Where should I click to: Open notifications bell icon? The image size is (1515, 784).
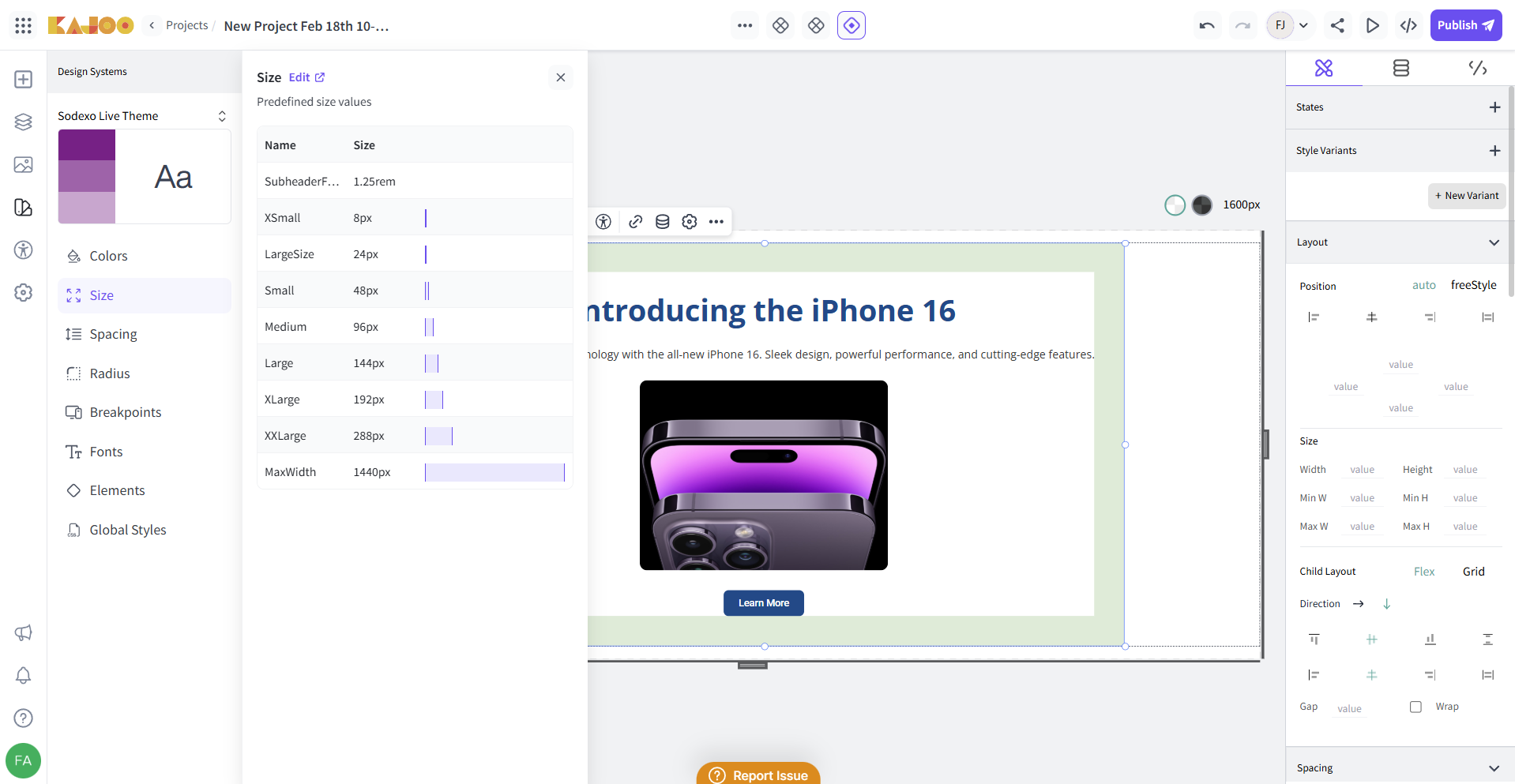click(x=24, y=675)
